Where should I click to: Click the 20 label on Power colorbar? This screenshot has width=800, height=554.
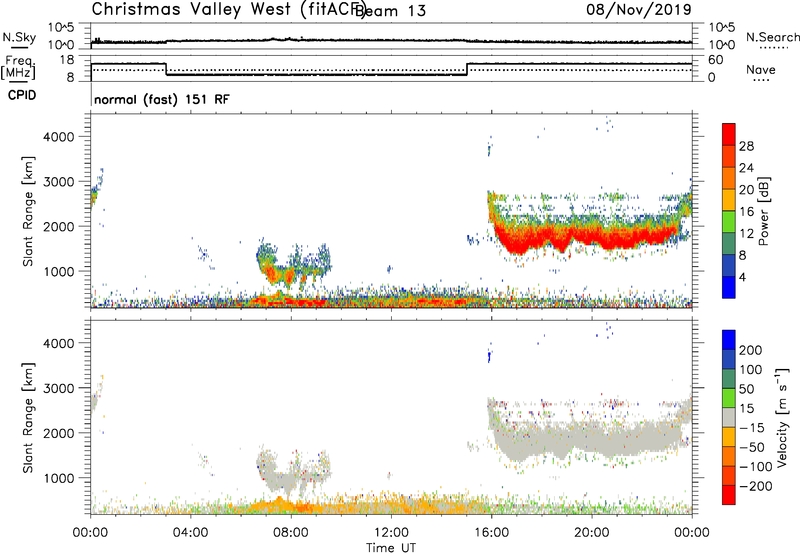(746, 190)
